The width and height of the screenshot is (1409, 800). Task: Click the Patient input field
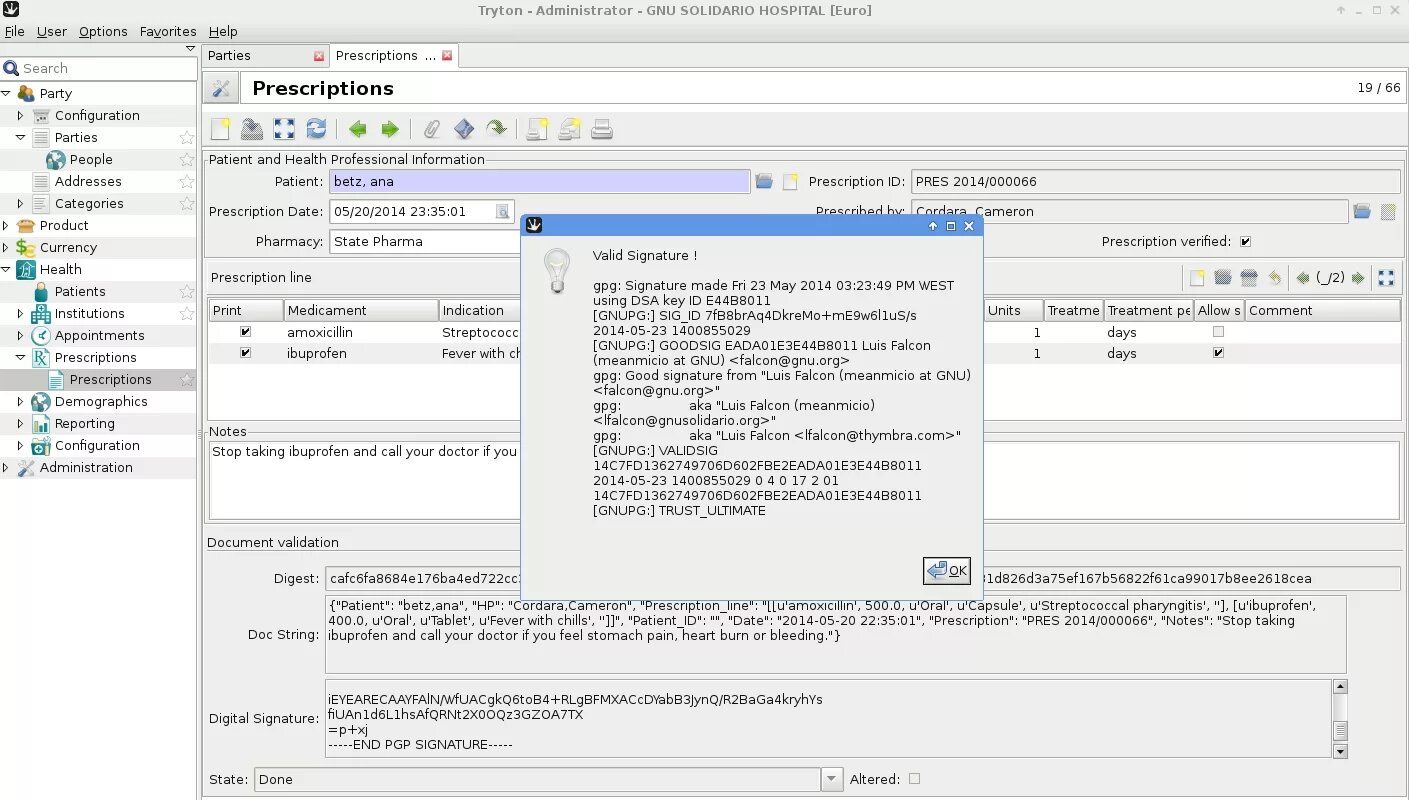tap(539, 181)
